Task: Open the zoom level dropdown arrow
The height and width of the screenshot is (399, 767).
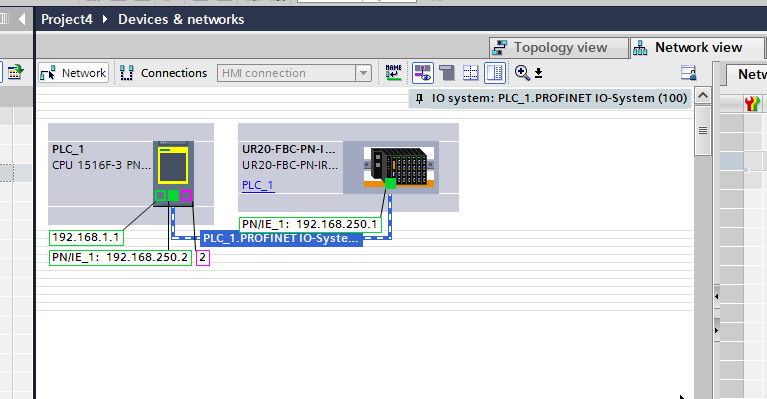Action: pos(539,73)
